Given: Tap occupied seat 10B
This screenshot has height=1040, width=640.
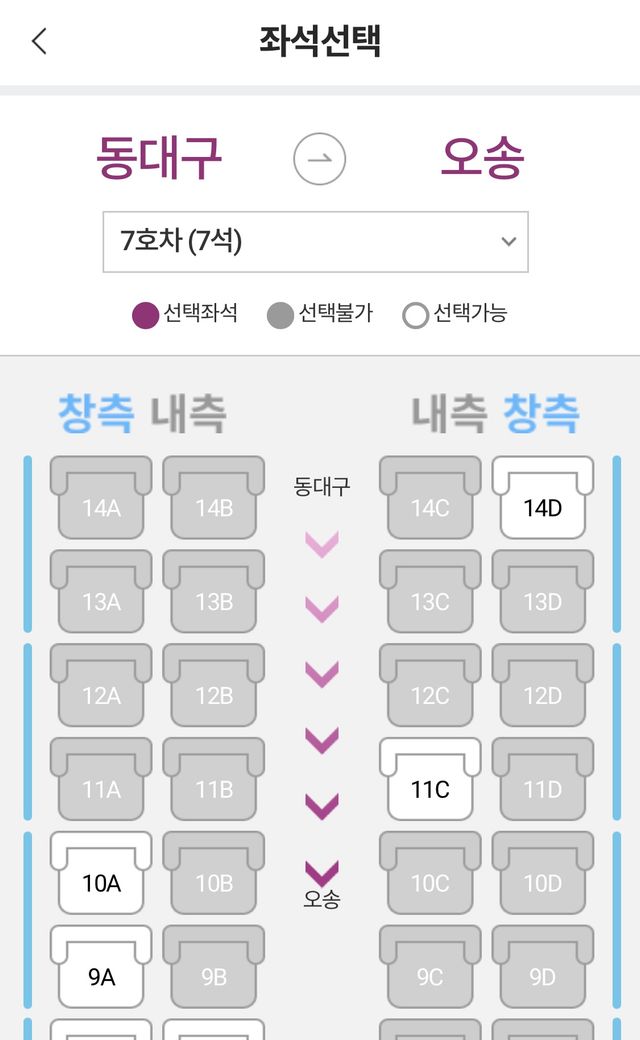Looking at the screenshot, I should click(x=214, y=875).
